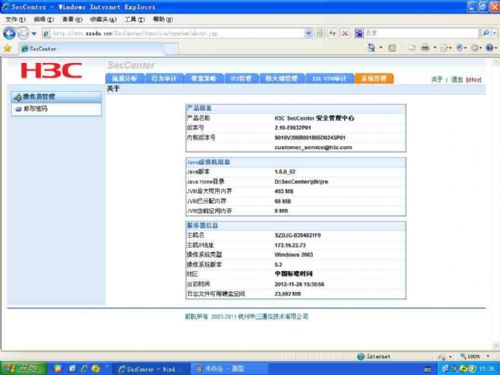Click the red X Stop loading icon
500x375 pixels.
click(x=345, y=33)
